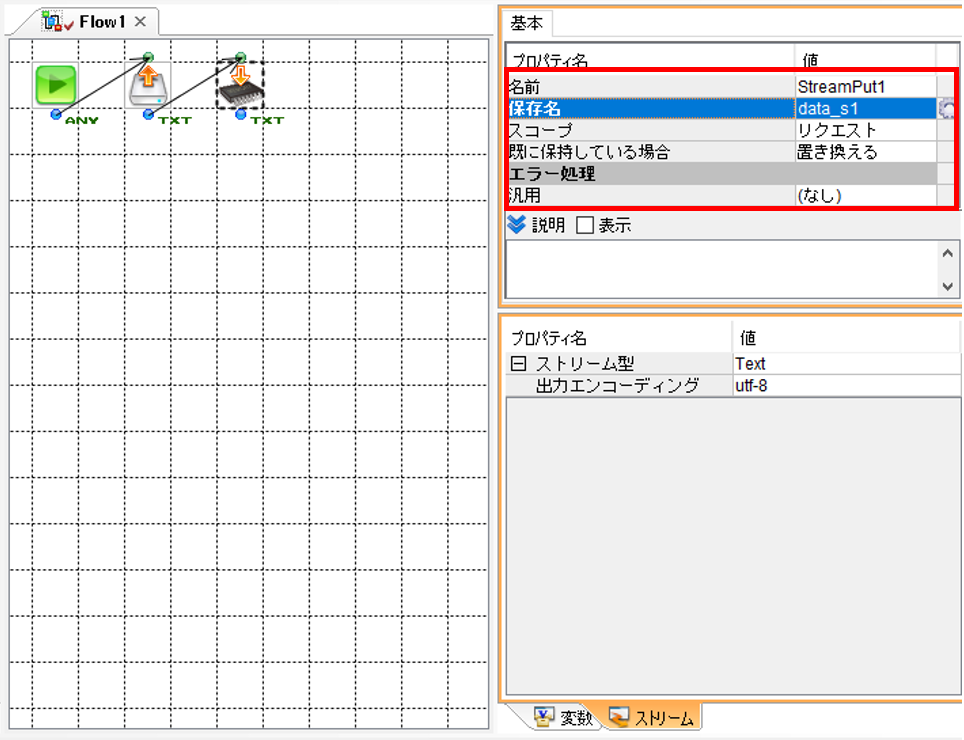The width and height of the screenshot is (964, 740).
Task: Close the Flow1 tab
Action: tap(140, 22)
